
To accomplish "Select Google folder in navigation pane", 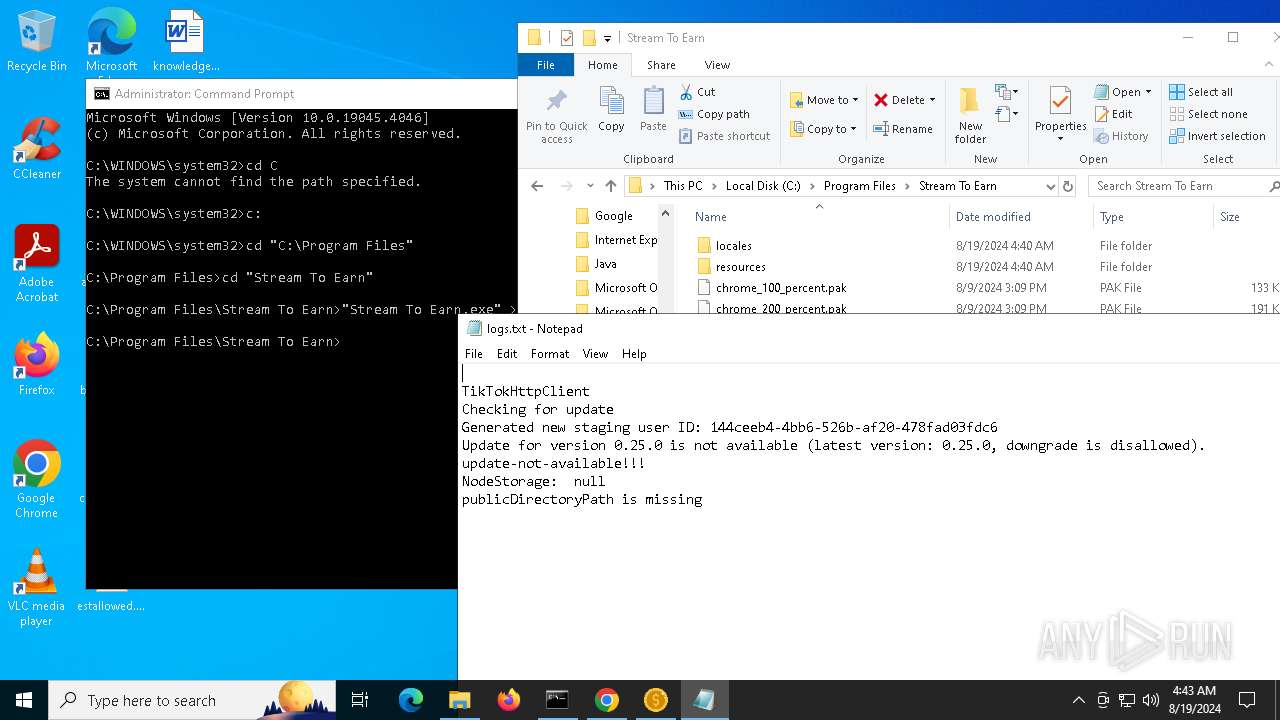I will point(613,216).
